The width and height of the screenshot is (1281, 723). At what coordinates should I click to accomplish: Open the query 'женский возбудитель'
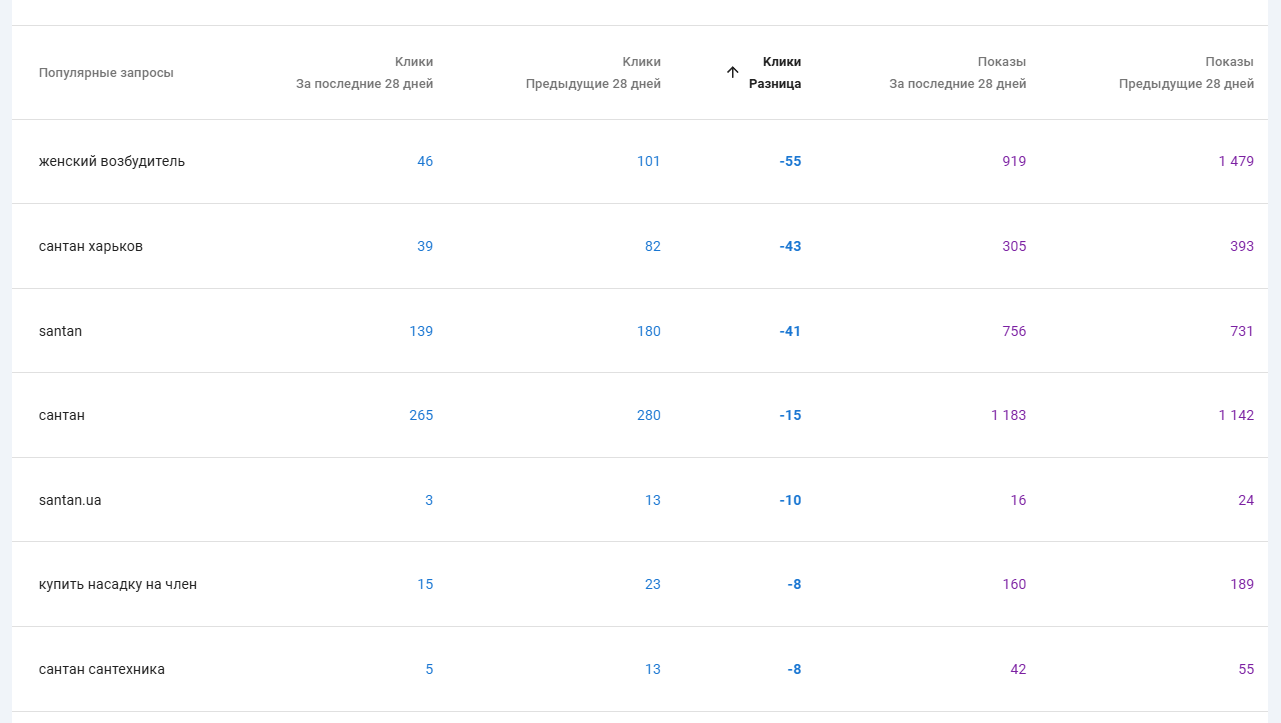coord(112,161)
